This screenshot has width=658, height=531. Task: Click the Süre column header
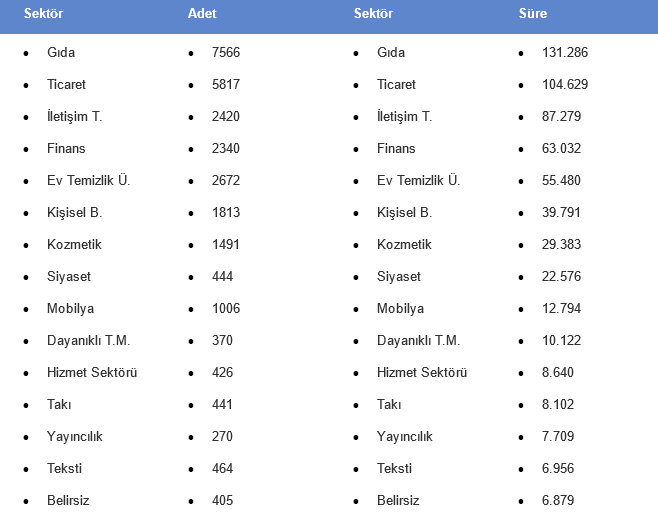click(533, 13)
